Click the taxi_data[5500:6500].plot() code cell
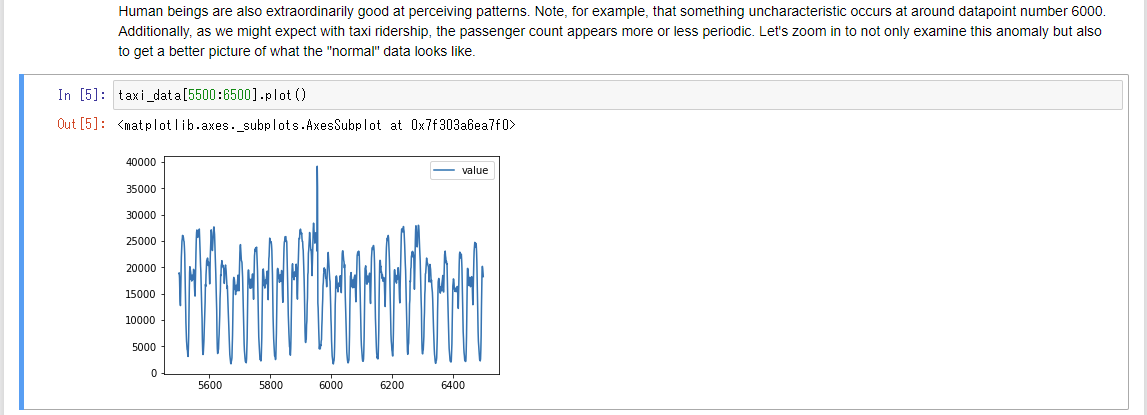Image resolution: width=1147 pixels, height=415 pixels. pos(617,95)
